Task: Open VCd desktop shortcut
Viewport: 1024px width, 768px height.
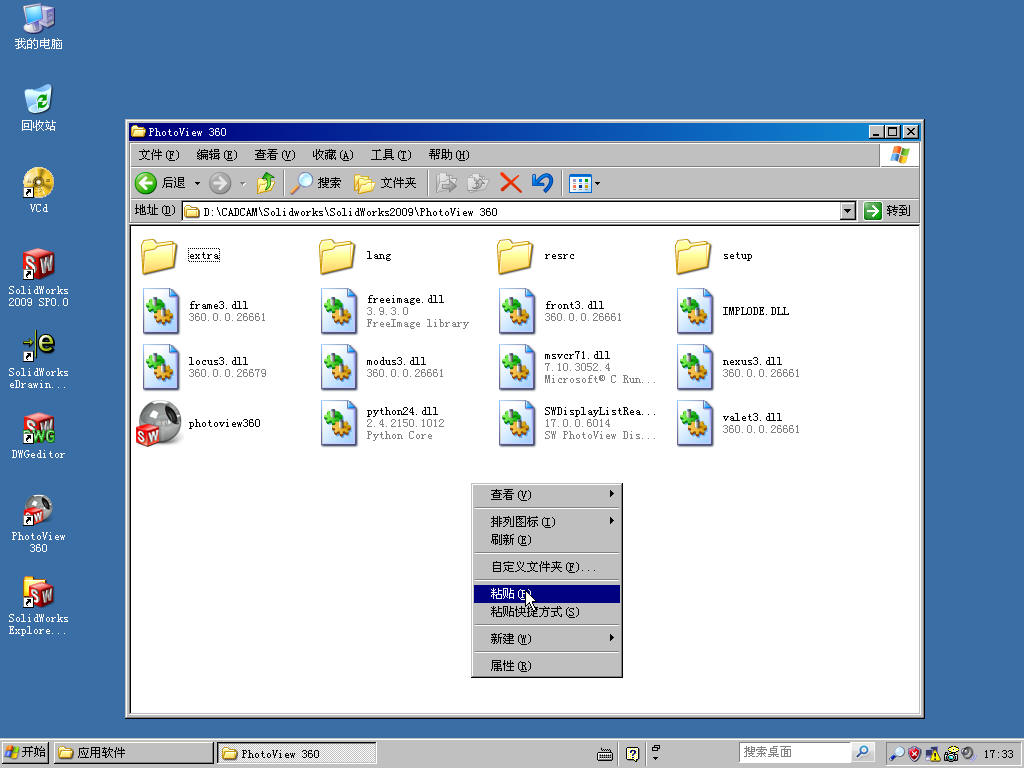Action: pyautogui.click(x=39, y=190)
